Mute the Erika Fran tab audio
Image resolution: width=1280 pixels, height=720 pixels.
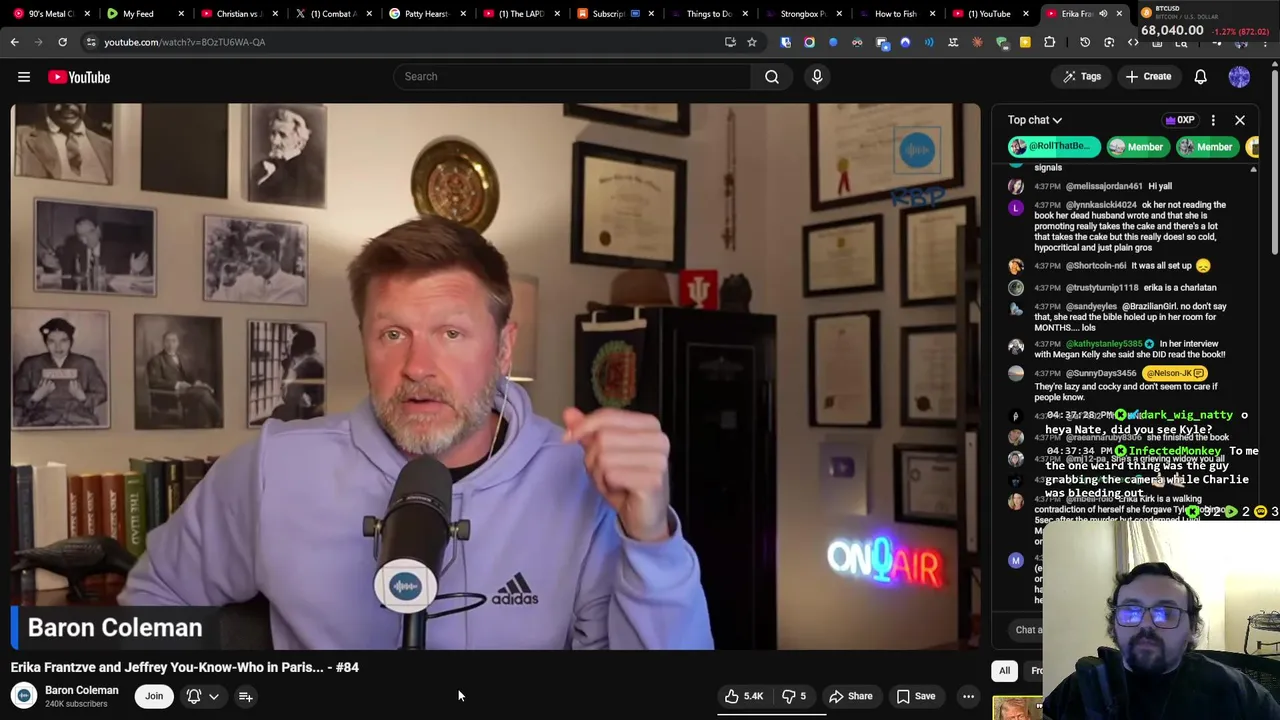coord(1103,14)
